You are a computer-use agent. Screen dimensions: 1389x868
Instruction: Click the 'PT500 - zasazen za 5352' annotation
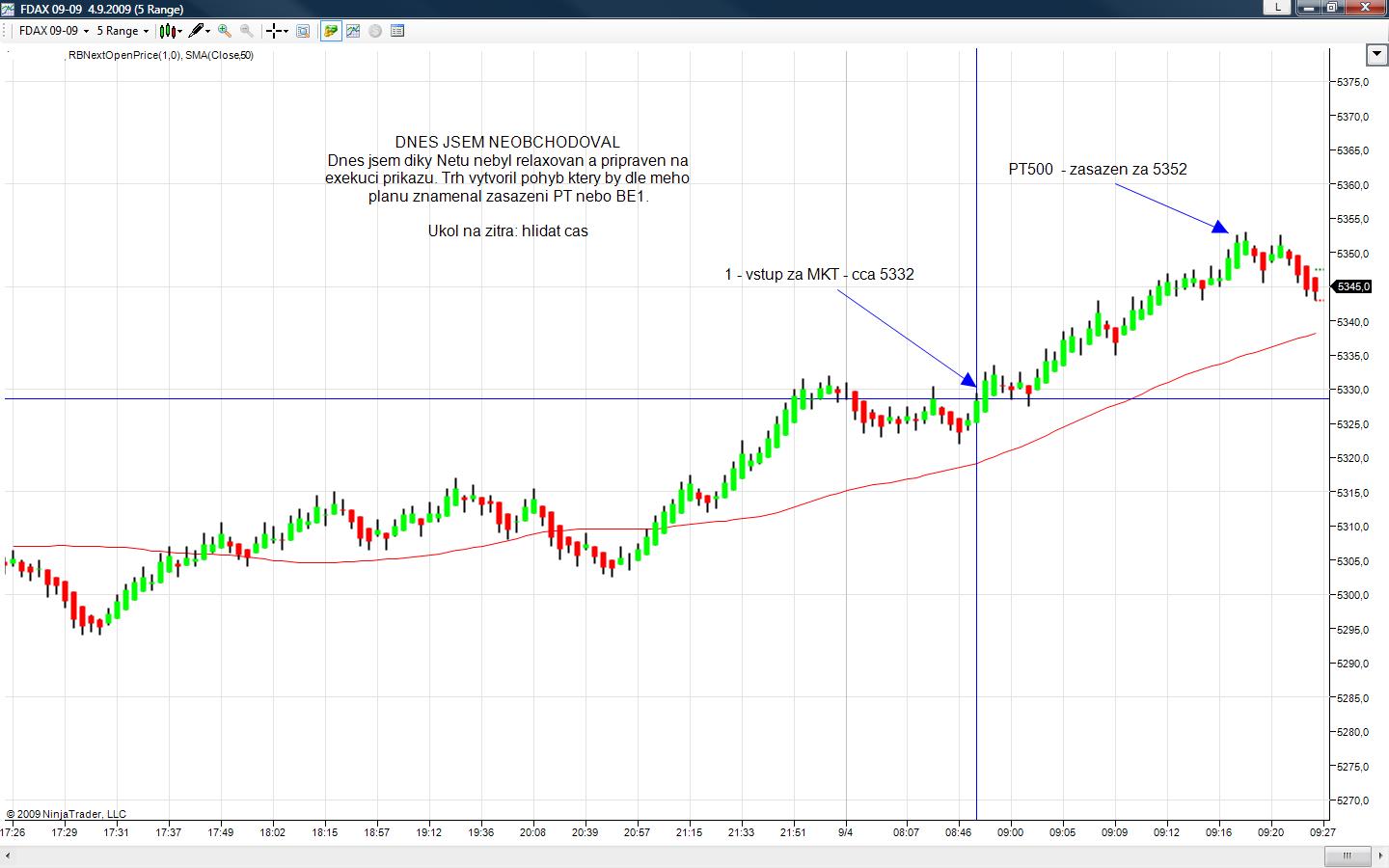pos(1098,170)
